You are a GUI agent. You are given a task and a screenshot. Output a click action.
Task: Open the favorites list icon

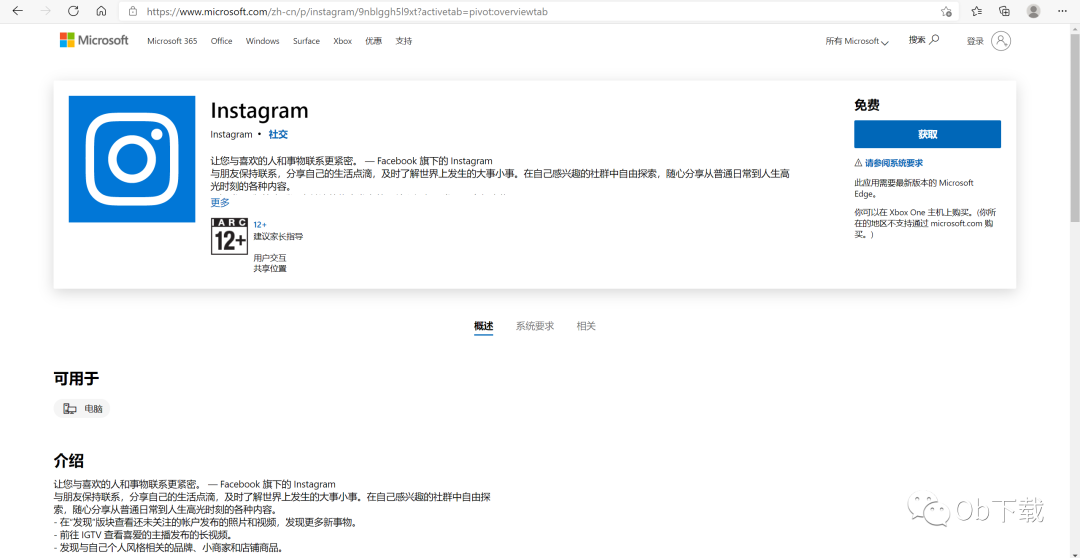[977, 11]
